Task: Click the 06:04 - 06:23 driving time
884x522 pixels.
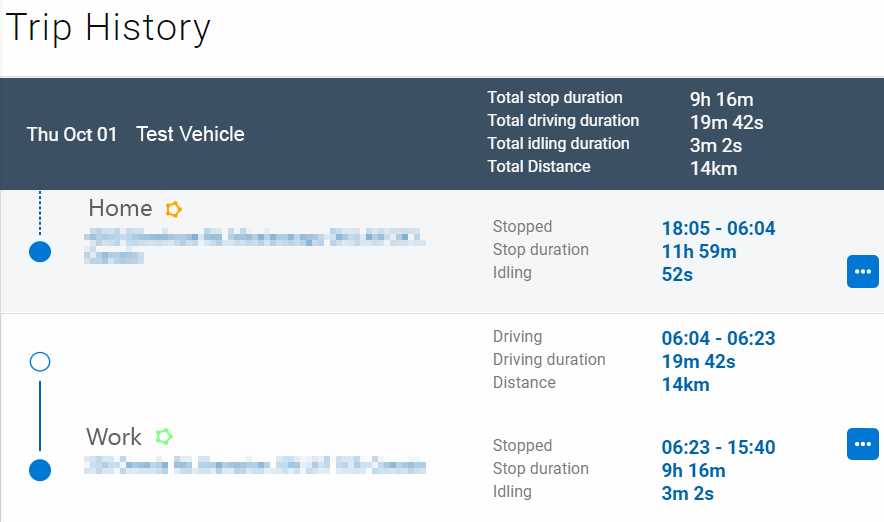Action: (x=718, y=339)
